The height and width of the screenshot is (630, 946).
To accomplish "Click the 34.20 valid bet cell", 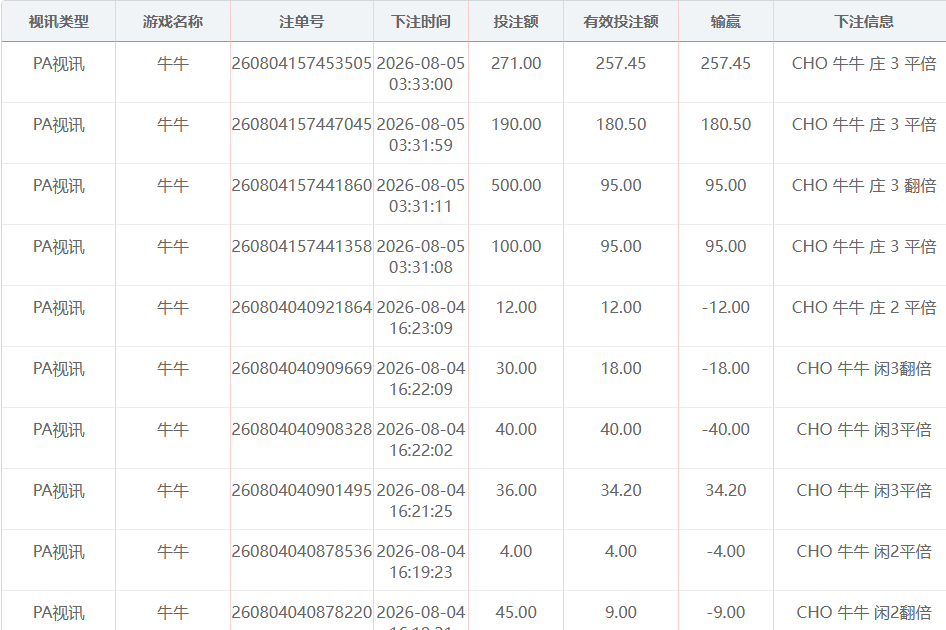I will (x=621, y=490).
